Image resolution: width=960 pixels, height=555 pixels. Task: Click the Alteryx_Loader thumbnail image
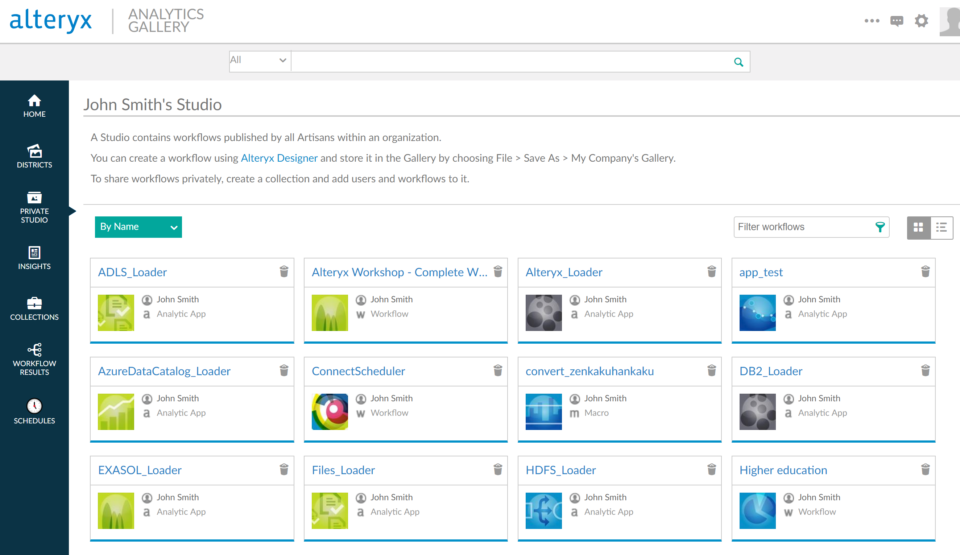544,312
